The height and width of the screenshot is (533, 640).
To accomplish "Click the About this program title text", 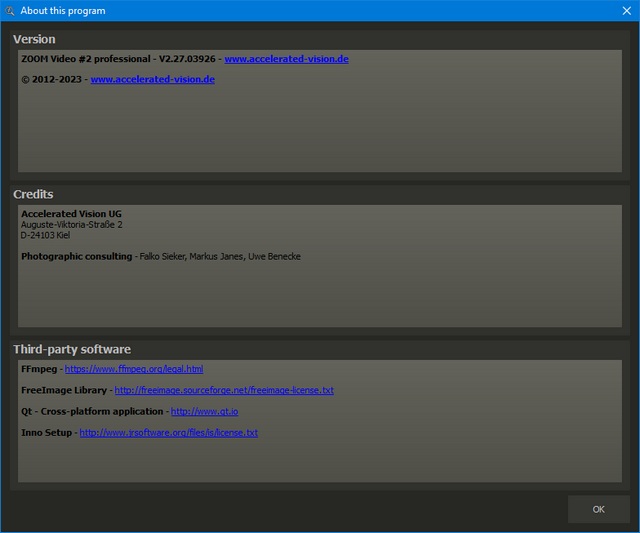I will [63, 11].
